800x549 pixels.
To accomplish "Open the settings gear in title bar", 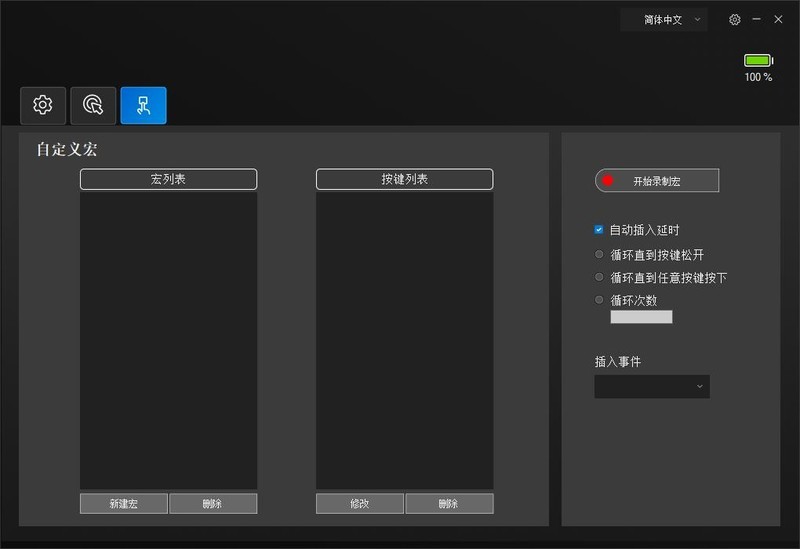I will 734,19.
